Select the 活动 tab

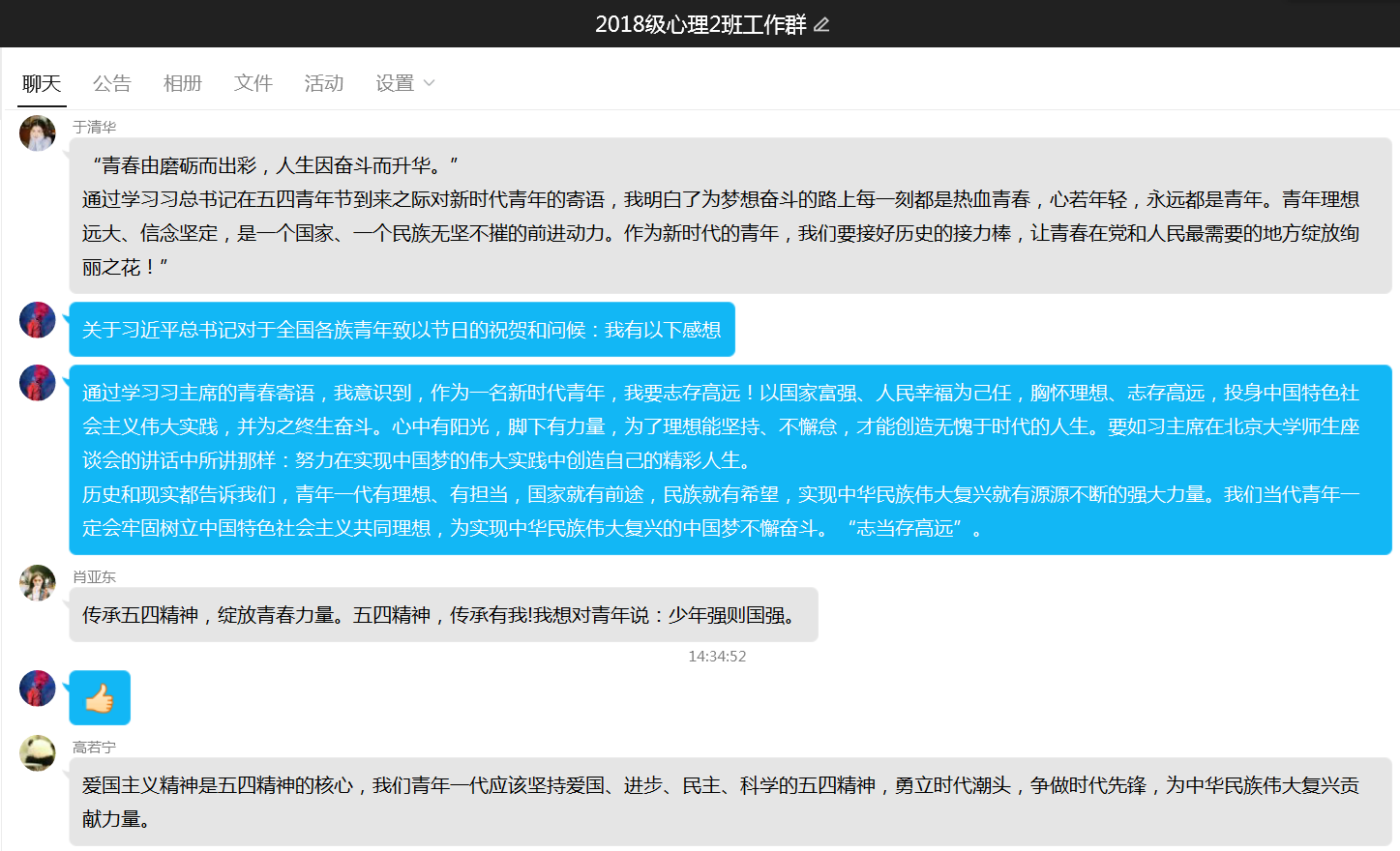pos(324,83)
